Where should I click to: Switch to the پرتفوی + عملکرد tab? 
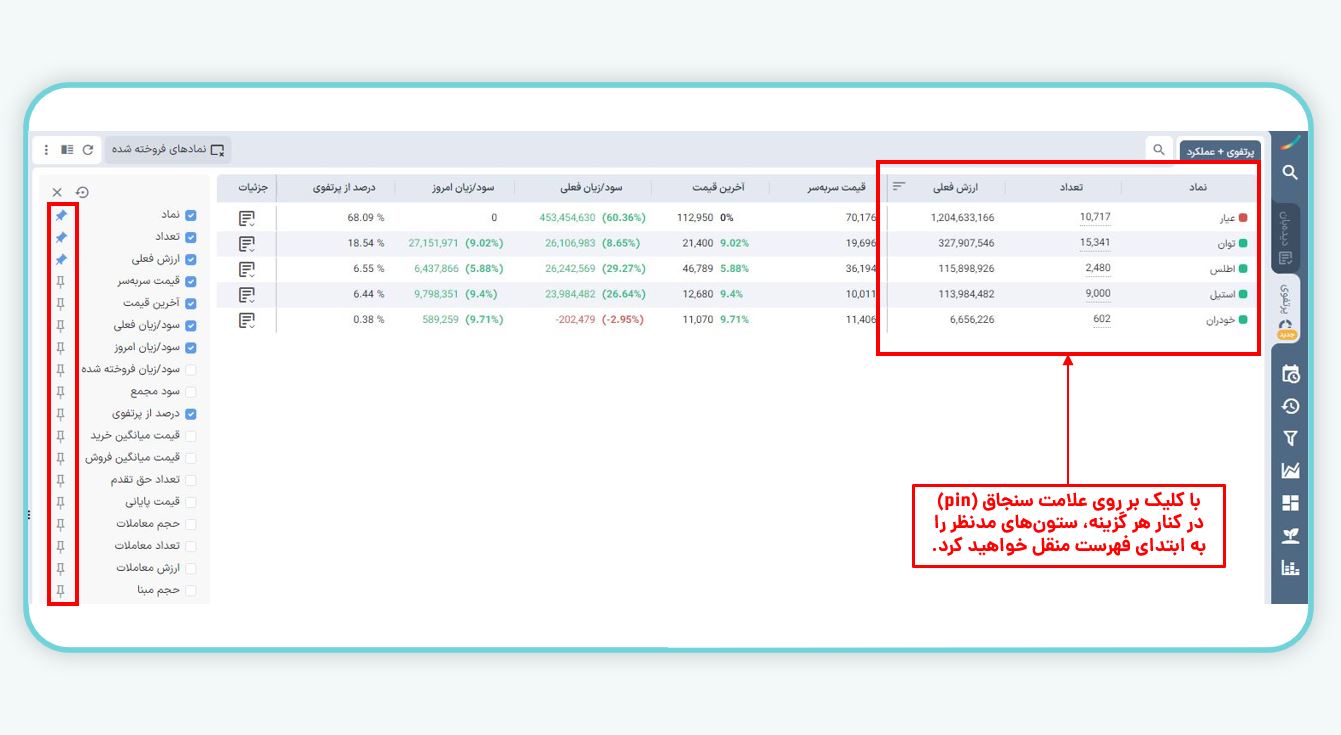pyautogui.click(x=1220, y=150)
